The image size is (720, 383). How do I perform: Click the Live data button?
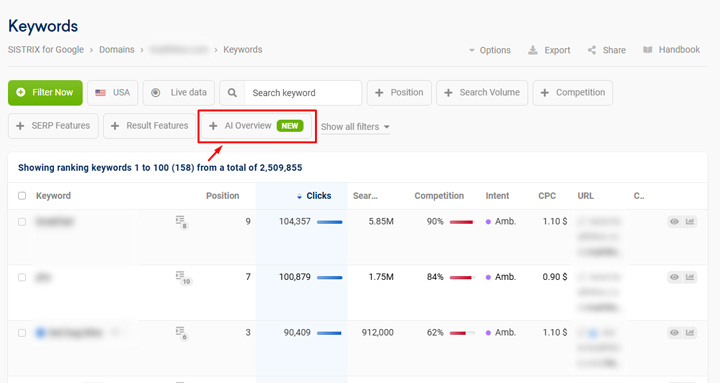(x=179, y=93)
